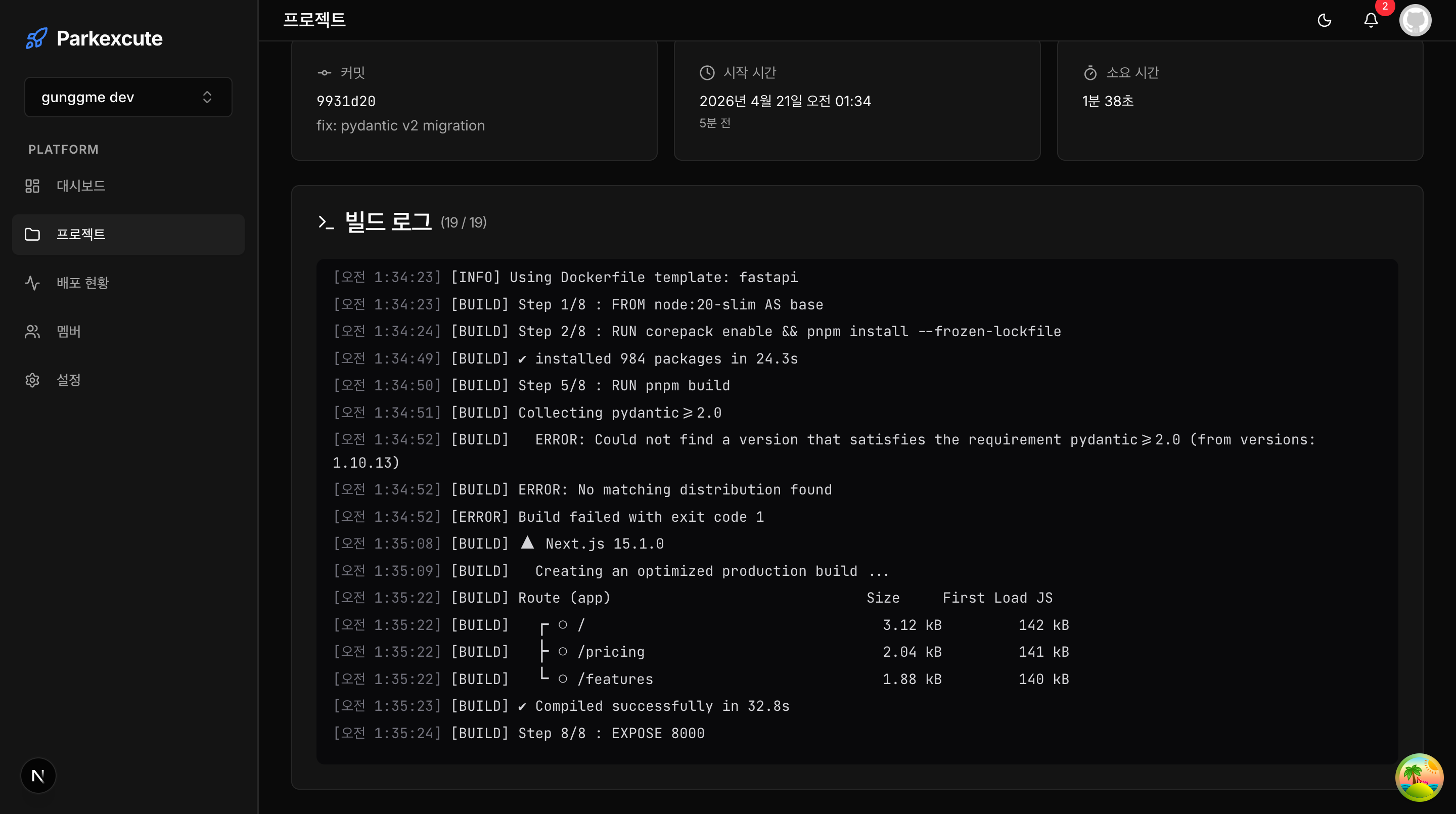Click the Next.js N dev tools badge

pos(38,776)
